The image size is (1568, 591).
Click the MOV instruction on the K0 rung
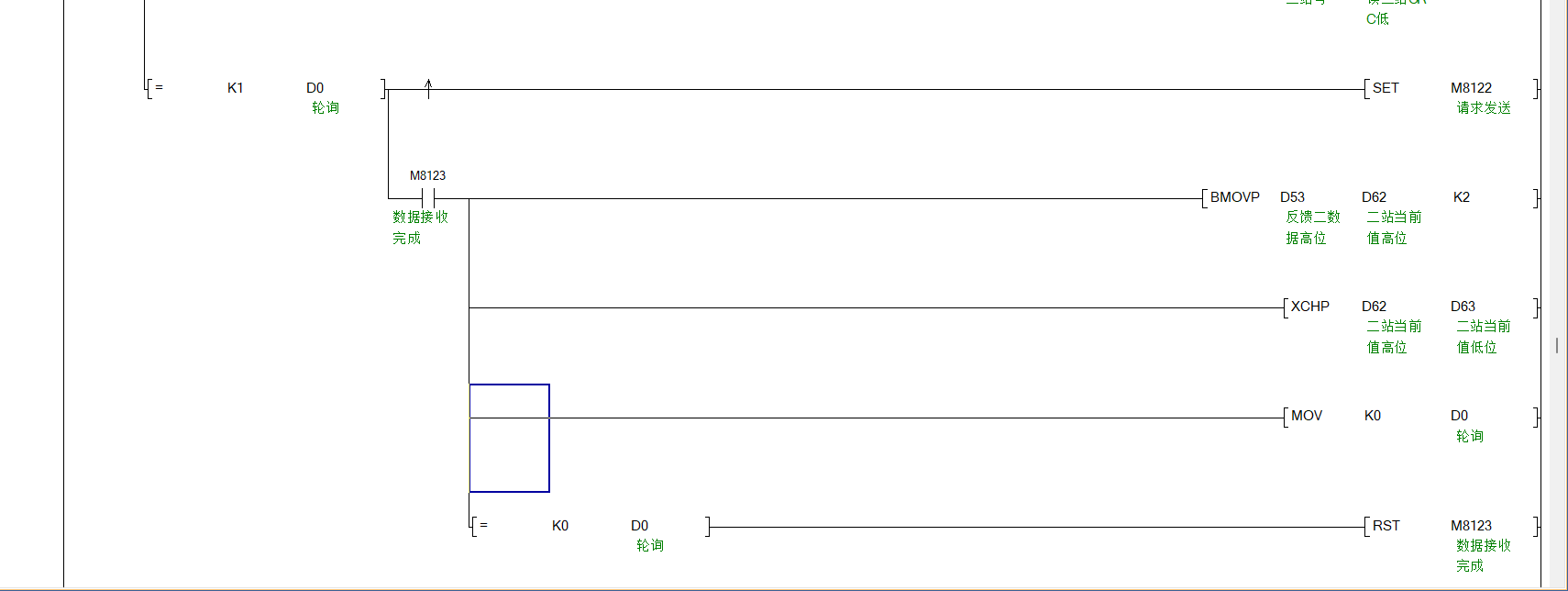click(1306, 416)
